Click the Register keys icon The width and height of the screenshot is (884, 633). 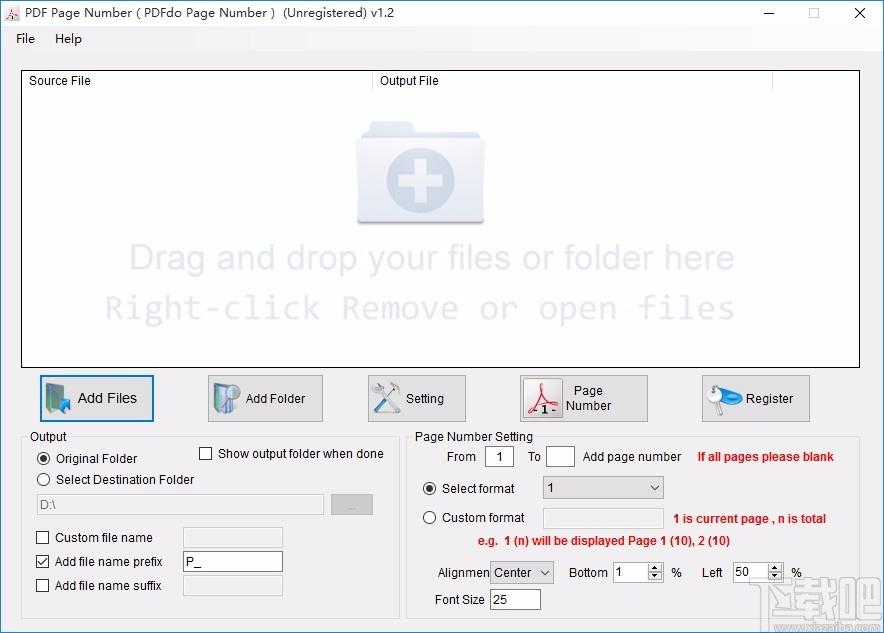pos(724,399)
